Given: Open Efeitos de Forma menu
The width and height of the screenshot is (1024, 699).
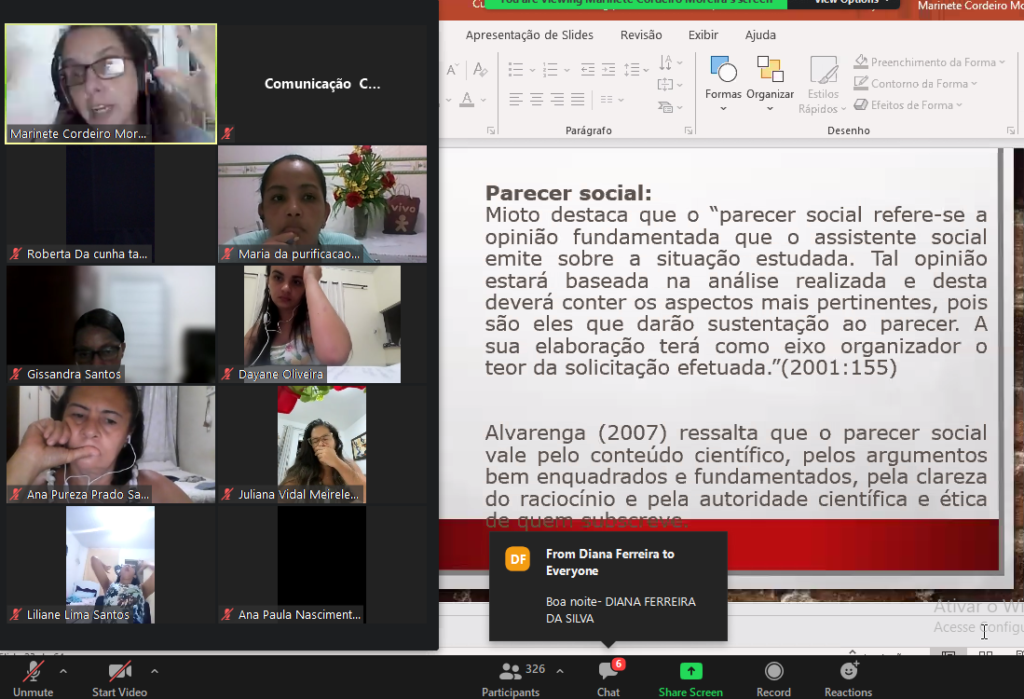Looking at the screenshot, I should 908,105.
